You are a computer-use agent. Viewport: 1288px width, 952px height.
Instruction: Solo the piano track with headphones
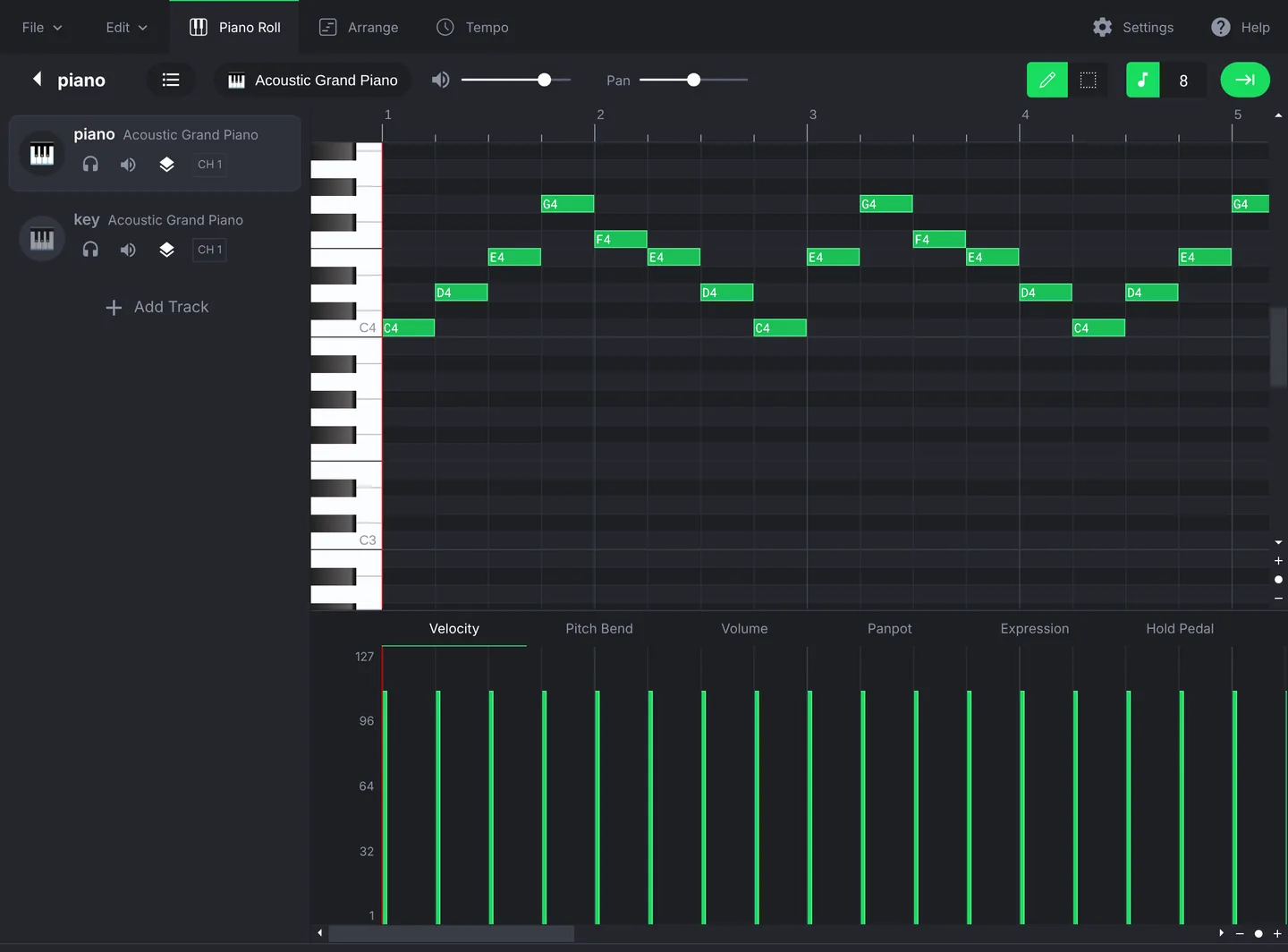(x=90, y=164)
